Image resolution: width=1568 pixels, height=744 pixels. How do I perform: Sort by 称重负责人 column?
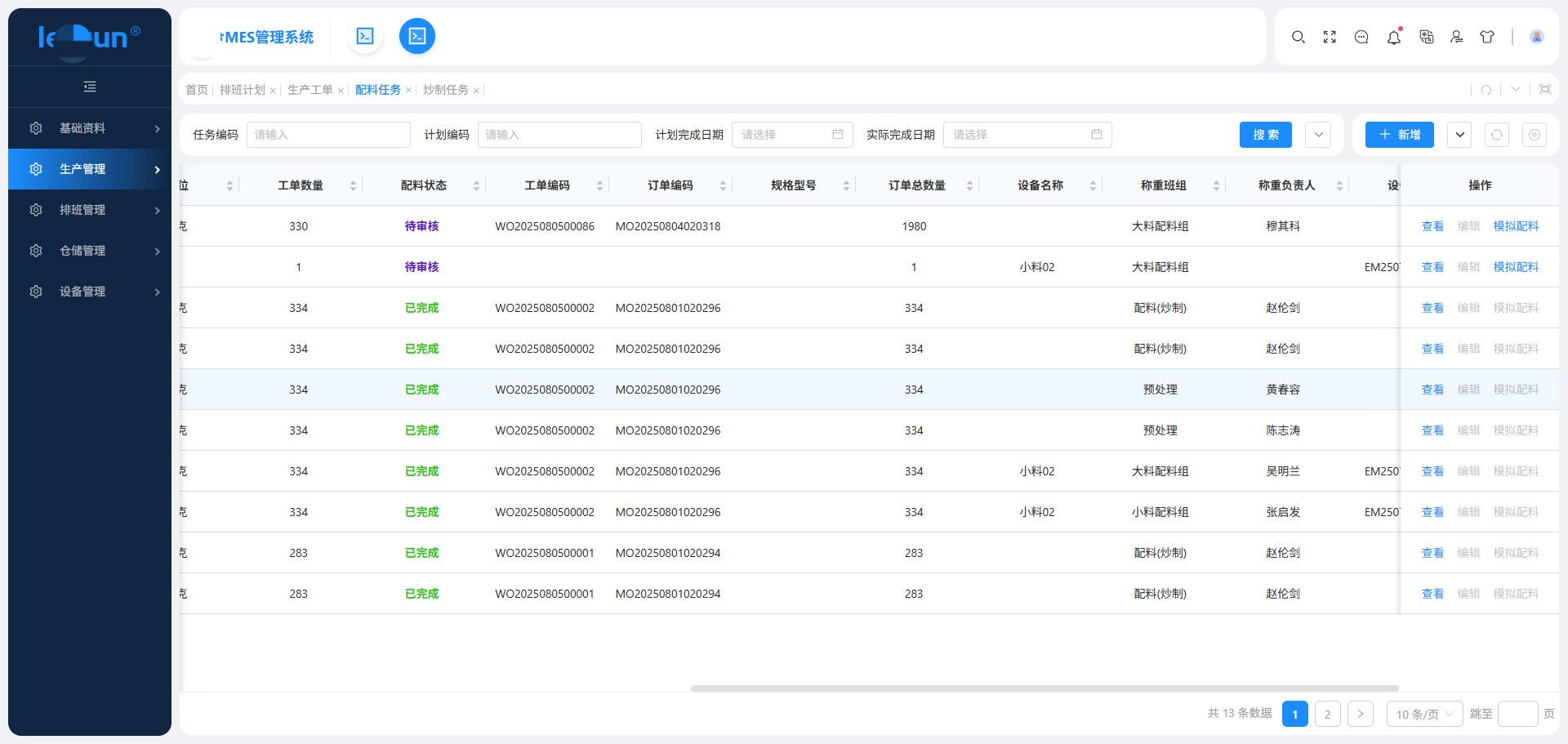pyautogui.click(x=1339, y=186)
